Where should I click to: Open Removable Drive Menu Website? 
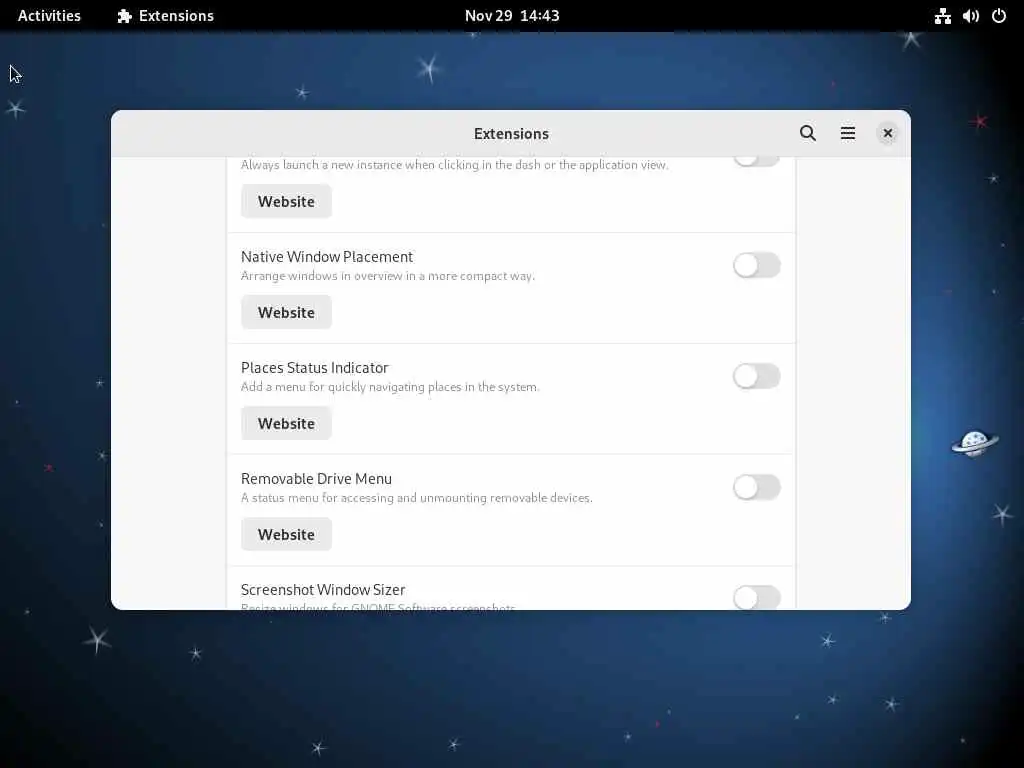(286, 534)
